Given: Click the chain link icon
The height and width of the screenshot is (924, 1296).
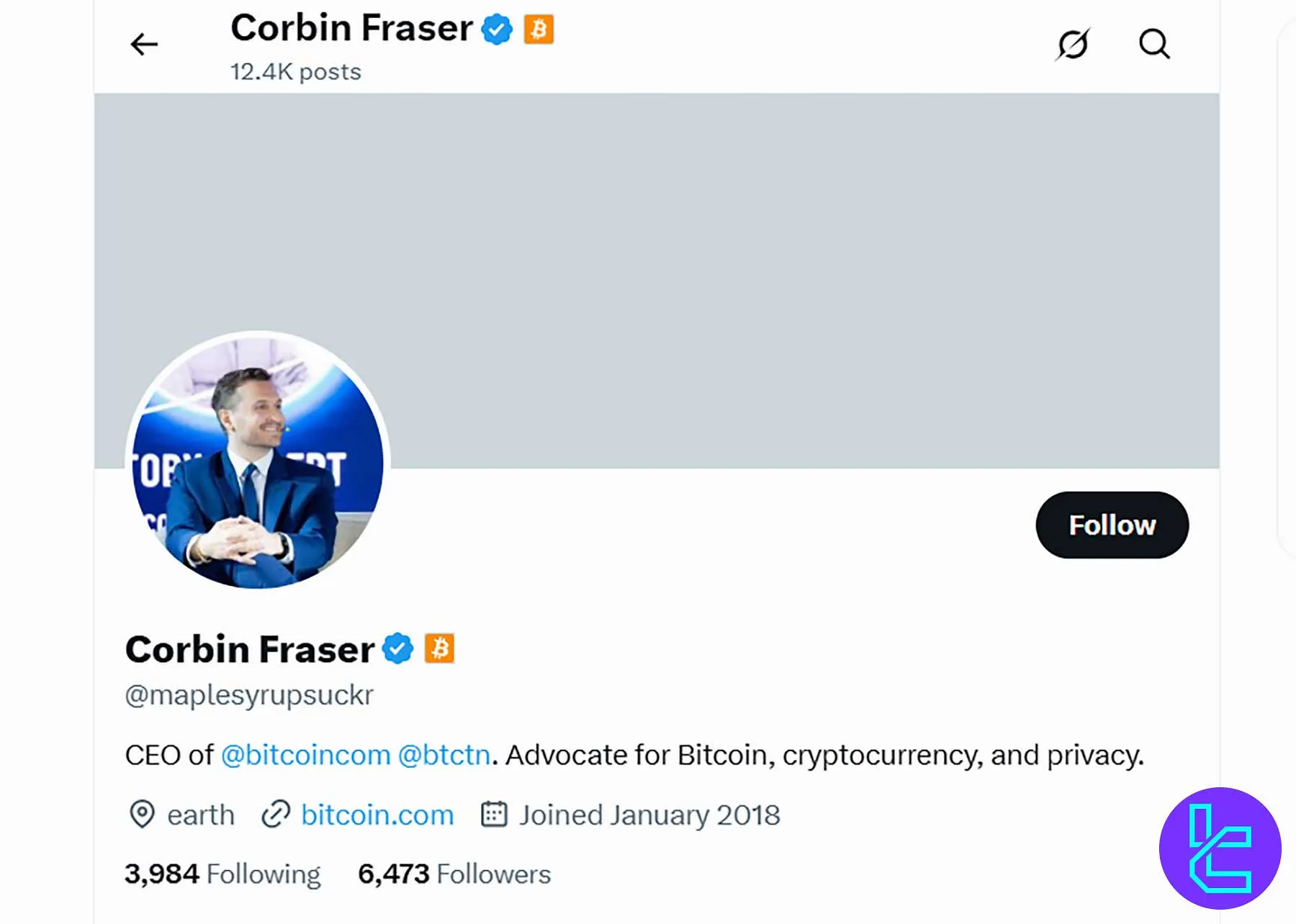Looking at the screenshot, I should tap(275, 815).
